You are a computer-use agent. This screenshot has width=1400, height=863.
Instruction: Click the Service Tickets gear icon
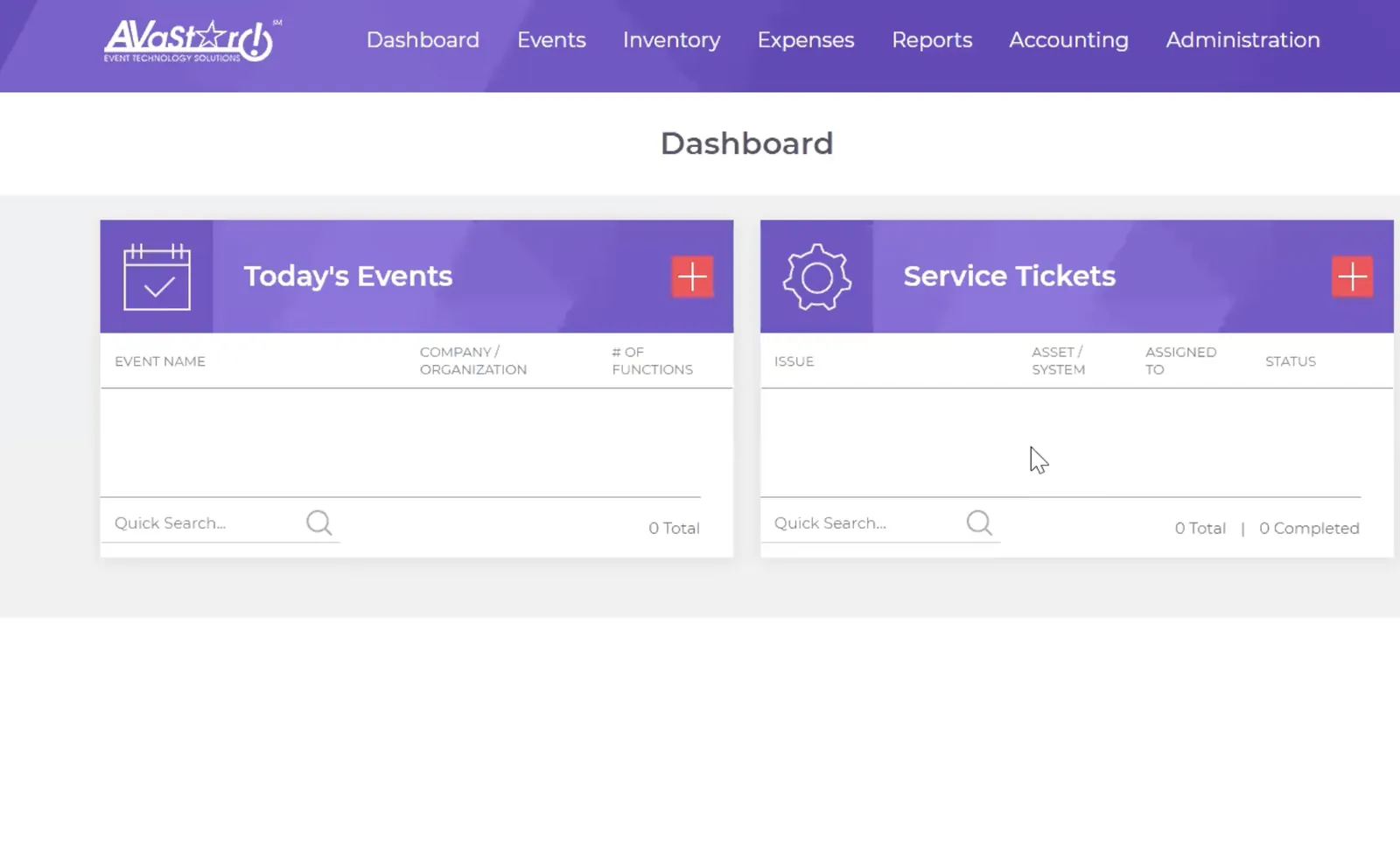(816, 277)
